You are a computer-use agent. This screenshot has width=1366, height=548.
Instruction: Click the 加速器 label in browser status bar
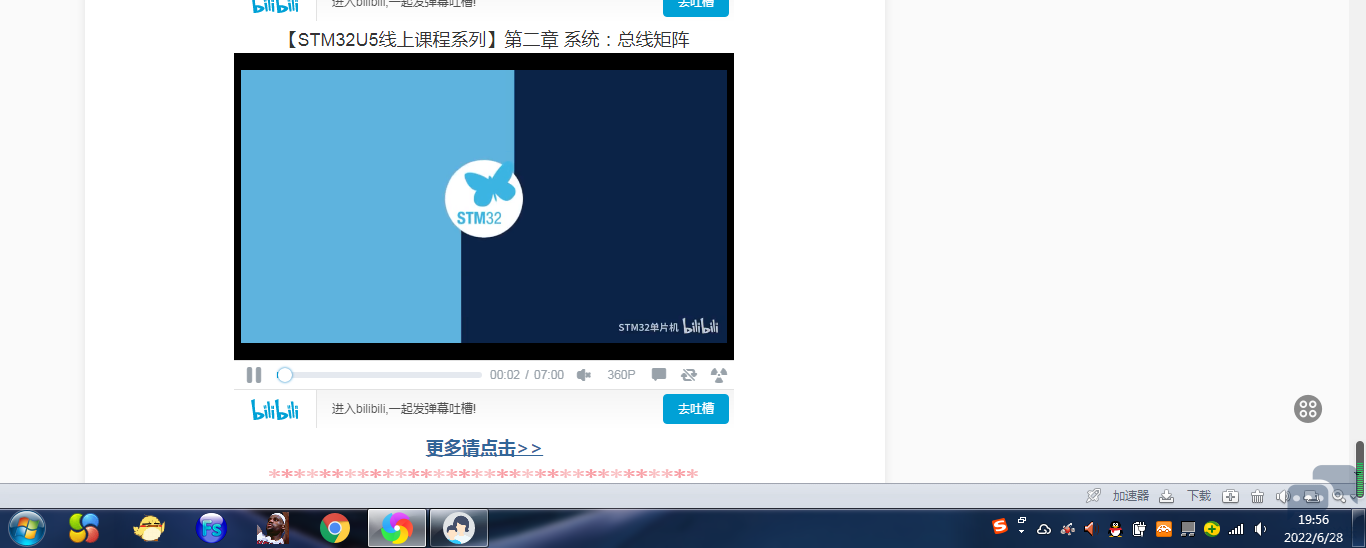click(x=1131, y=496)
